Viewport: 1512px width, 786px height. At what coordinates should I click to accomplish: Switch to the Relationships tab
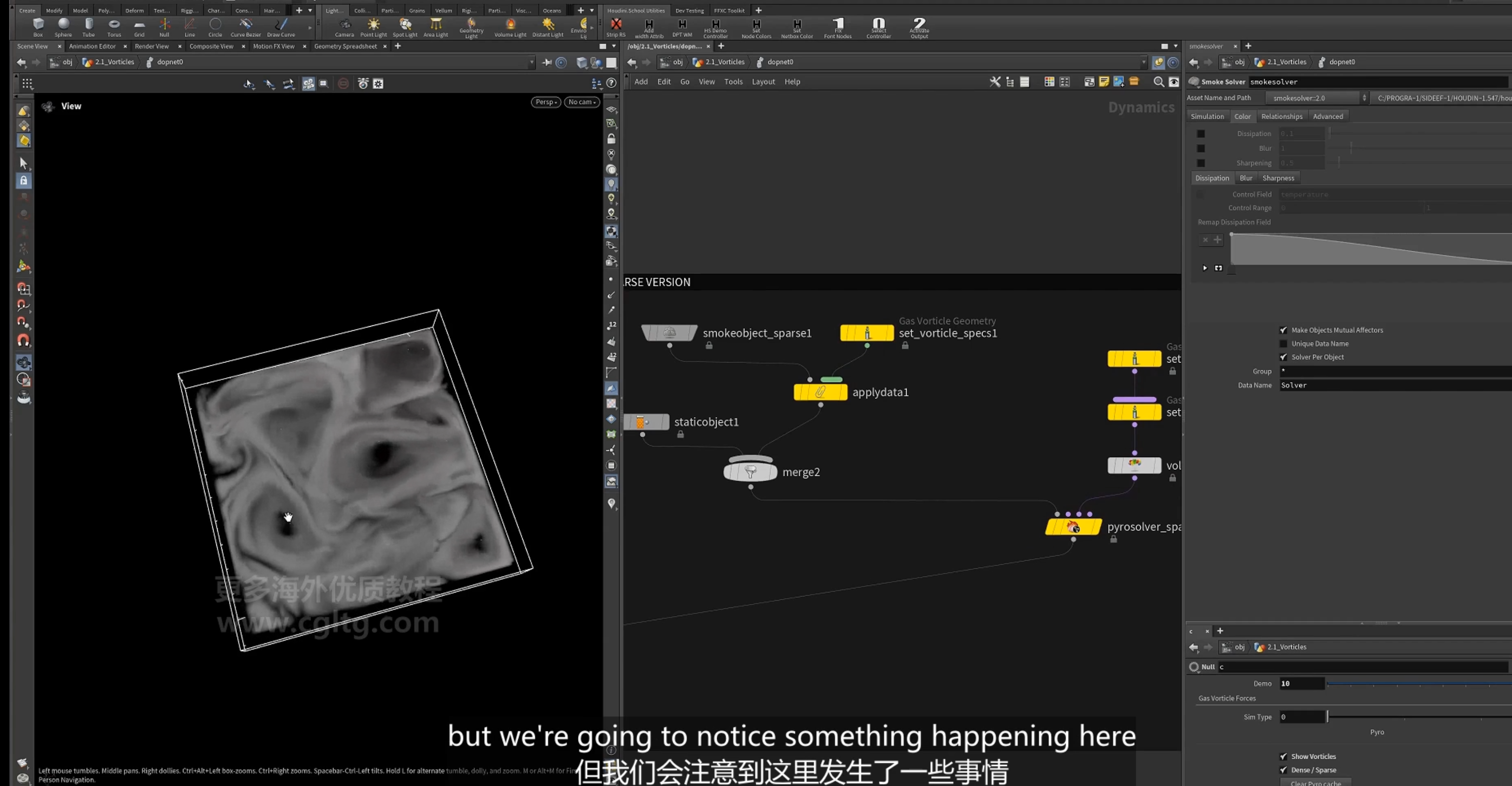coord(1281,116)
